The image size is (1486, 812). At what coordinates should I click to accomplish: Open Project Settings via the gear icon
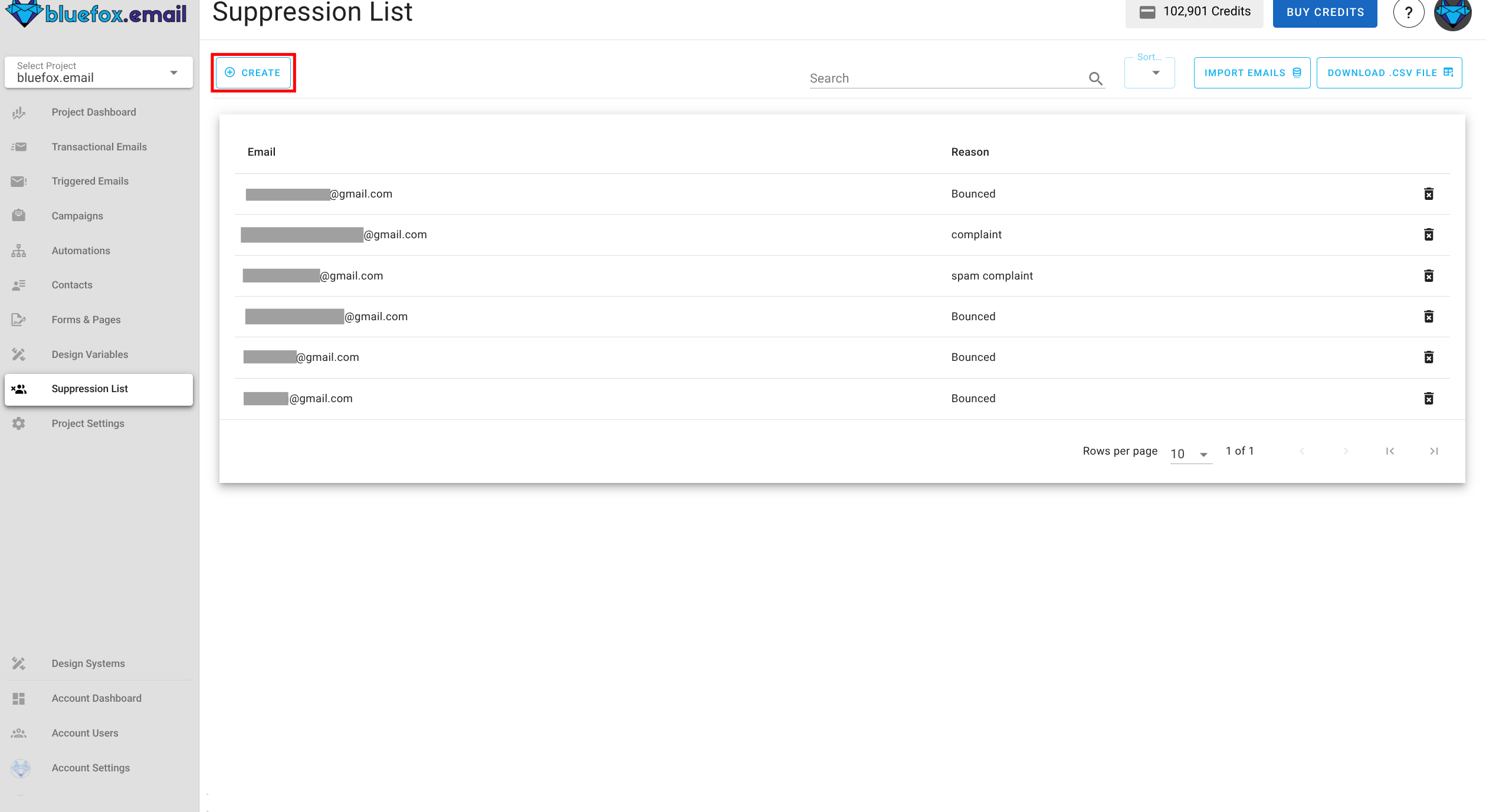(18, 423)
